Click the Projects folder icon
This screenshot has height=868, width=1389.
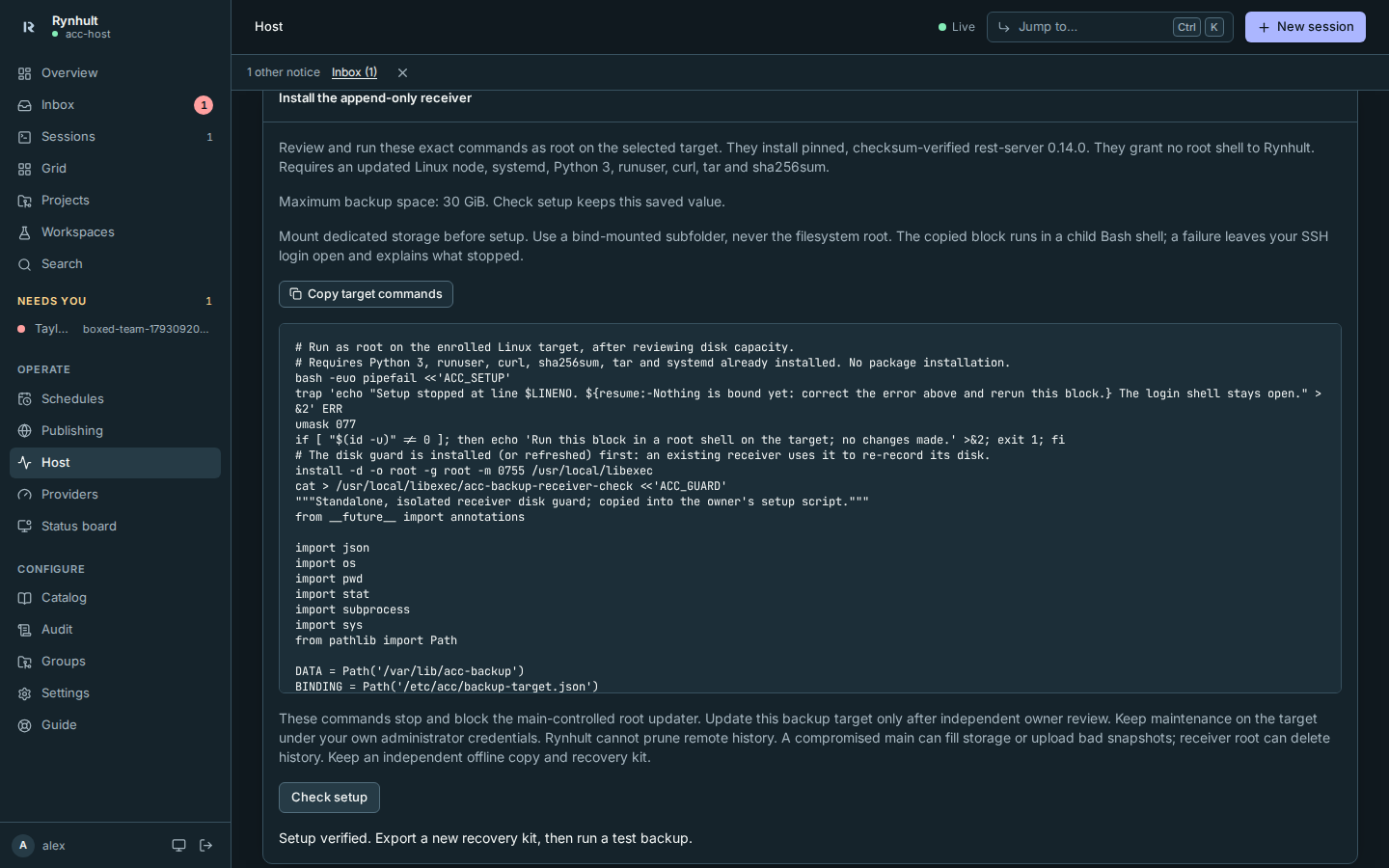coord(25,201)
